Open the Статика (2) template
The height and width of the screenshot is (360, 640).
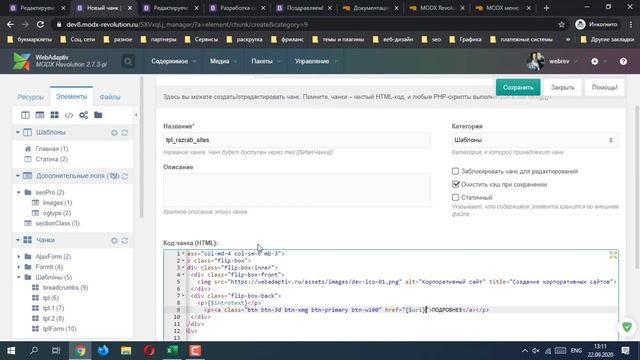51,159
